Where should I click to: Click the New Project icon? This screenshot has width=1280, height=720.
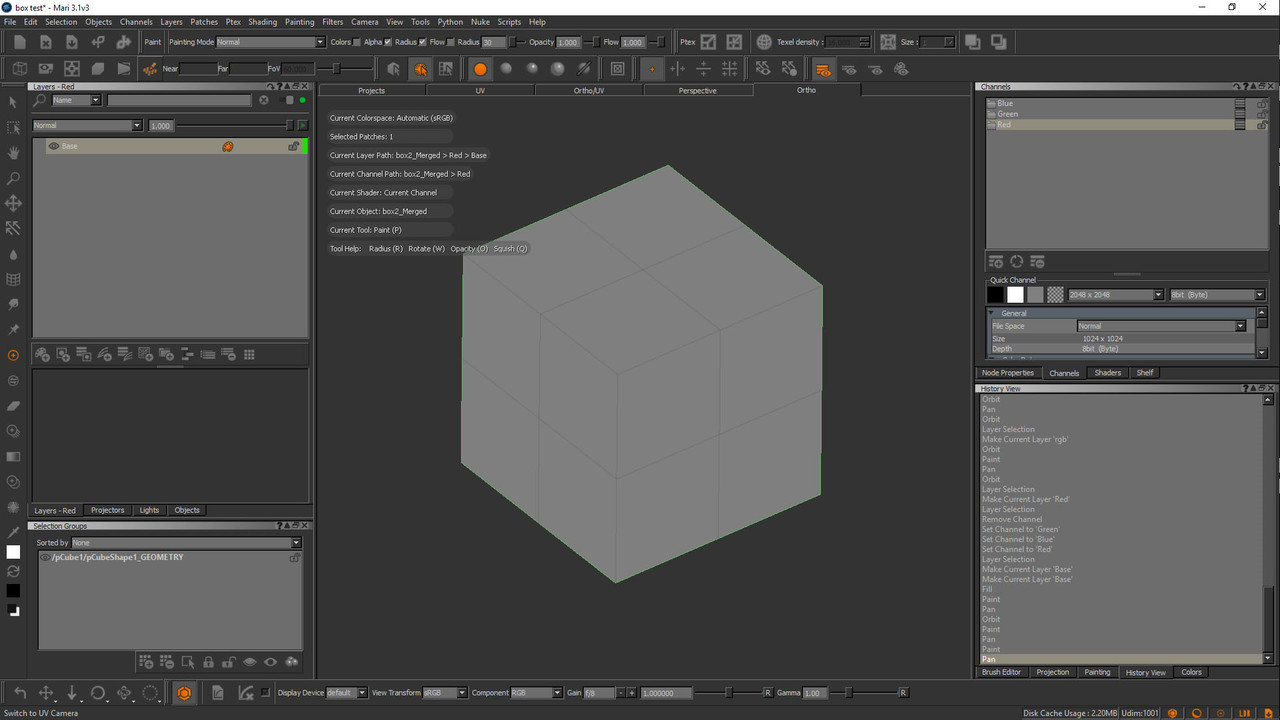pyautogui.click(x=19, y=42)
